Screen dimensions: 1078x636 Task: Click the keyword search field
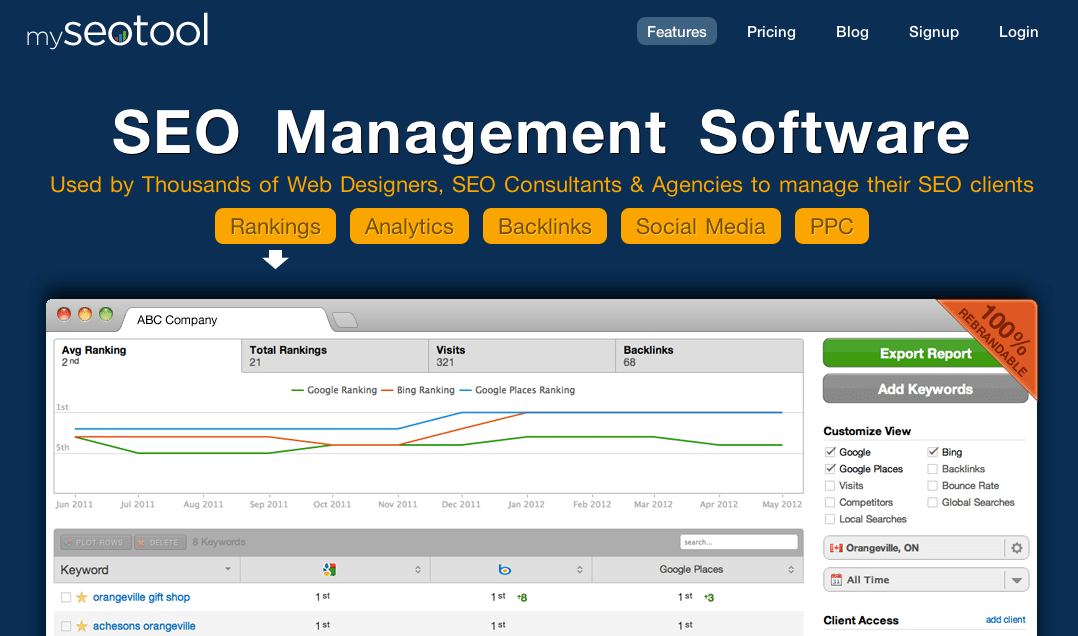click(x=738, y=542)
